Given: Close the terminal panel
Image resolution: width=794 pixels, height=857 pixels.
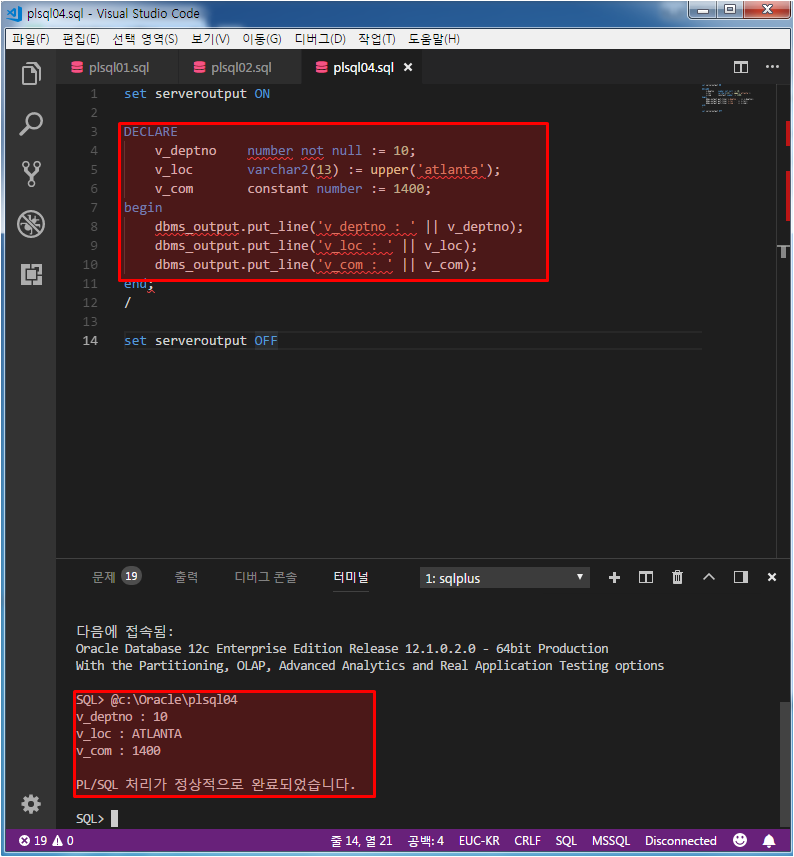Looking at the screenshot, I should (x=772, y=577).
